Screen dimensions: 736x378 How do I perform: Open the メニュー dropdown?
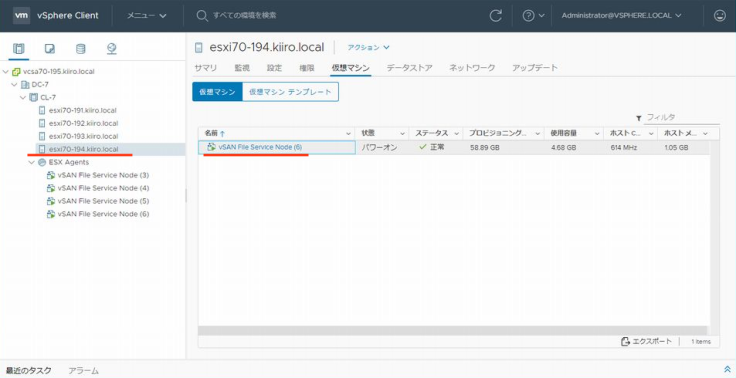[146, 15]
